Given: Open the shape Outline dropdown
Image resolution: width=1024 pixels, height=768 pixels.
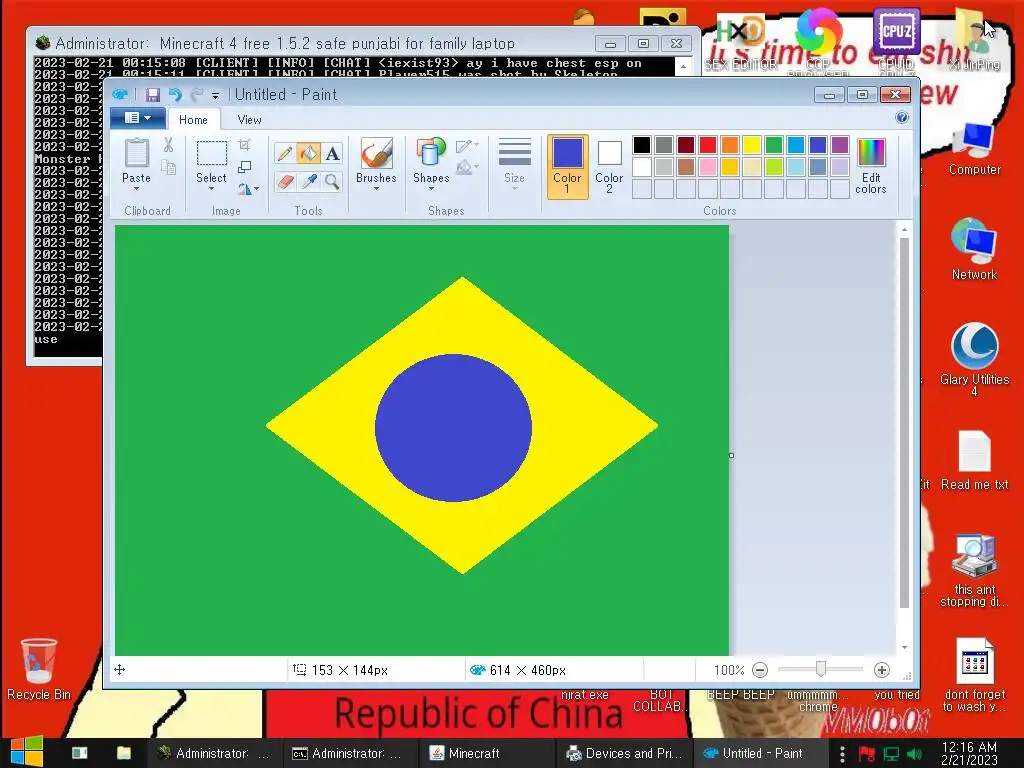Looking at the screenshot, I should 467,146.
